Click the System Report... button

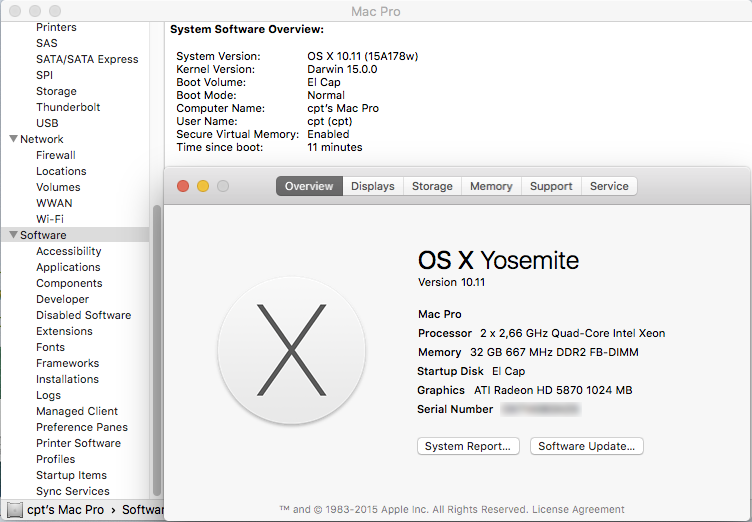coord(468,446)
